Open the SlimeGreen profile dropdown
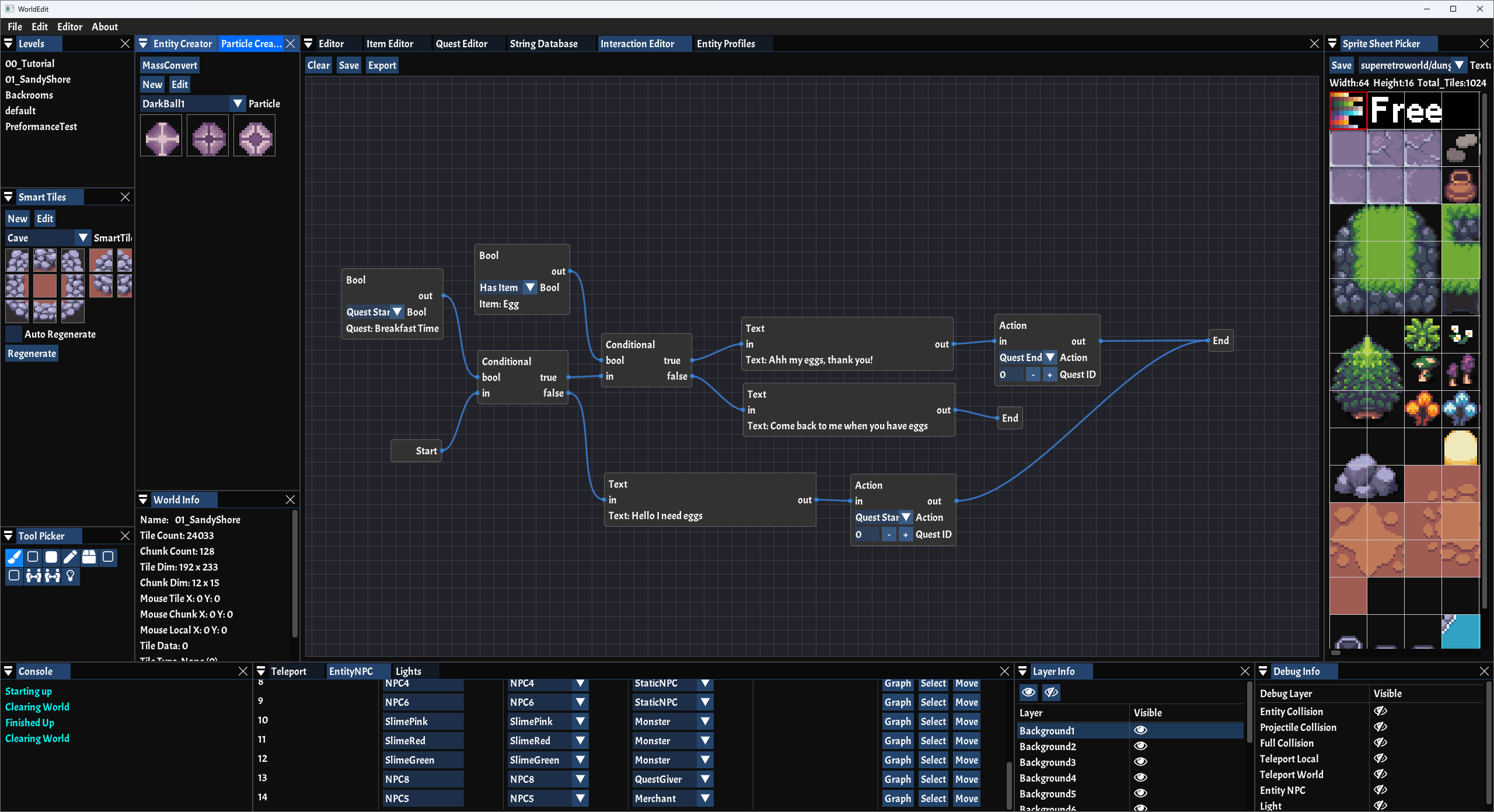Viewport: 1494px width, 812px height. coord(547,760)
